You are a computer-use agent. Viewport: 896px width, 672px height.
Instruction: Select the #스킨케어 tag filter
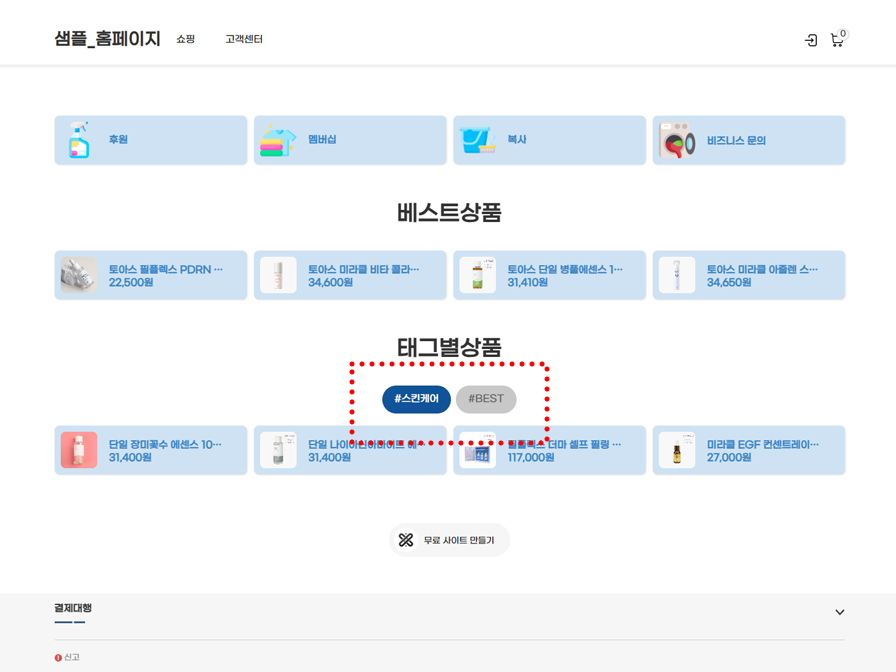click(416, 399)
